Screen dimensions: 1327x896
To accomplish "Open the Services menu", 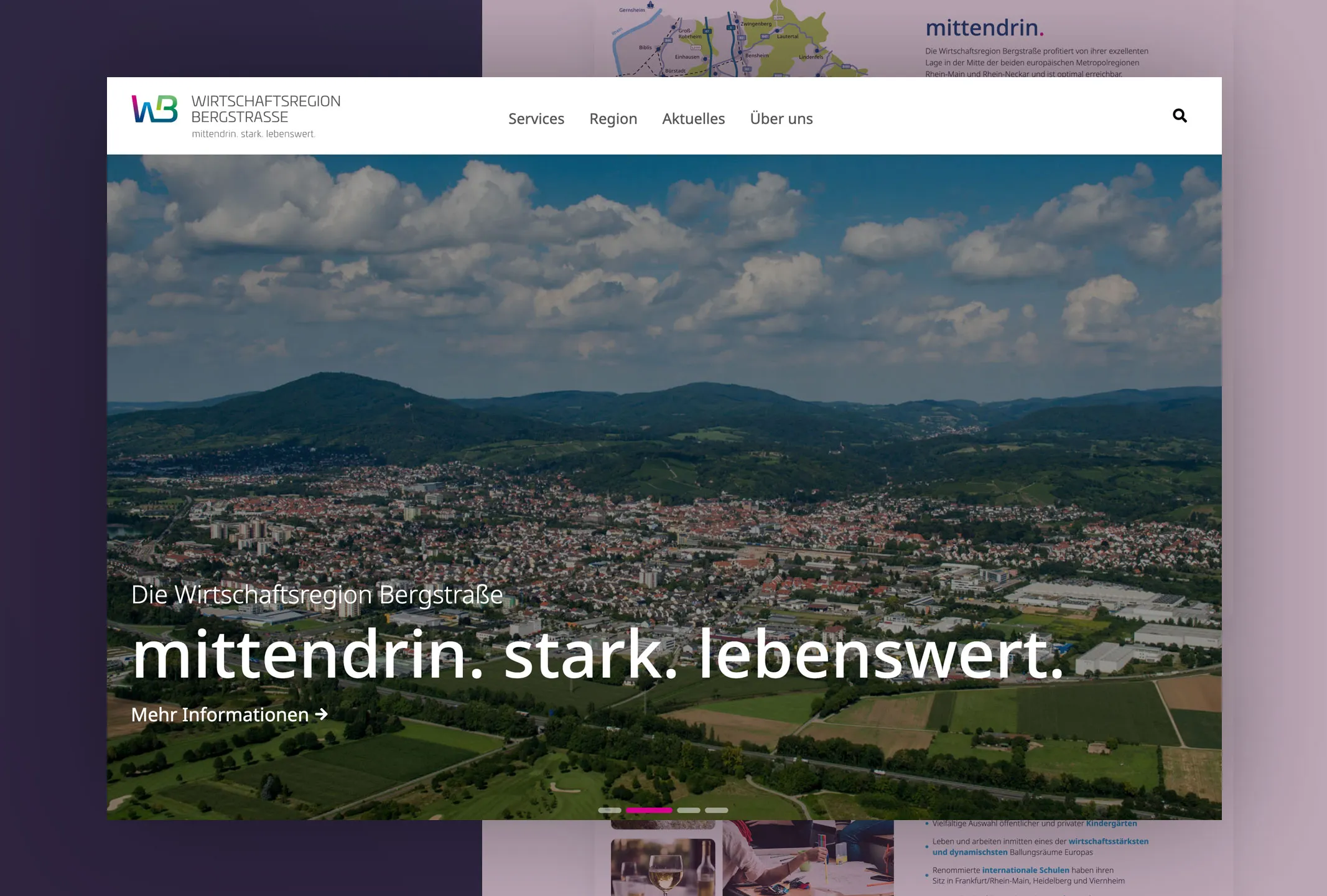I will click(x=536, y=119).
